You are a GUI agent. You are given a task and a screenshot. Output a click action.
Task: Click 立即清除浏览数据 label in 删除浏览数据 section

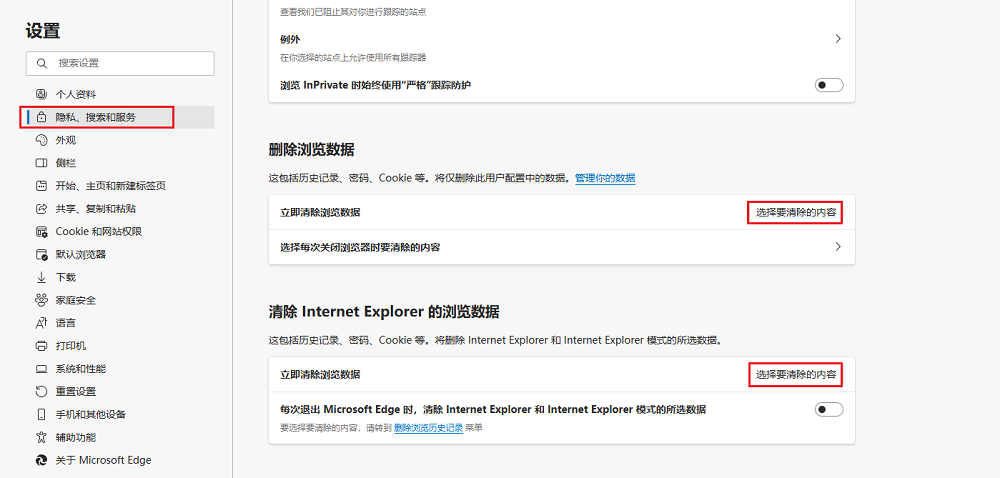(320, 212)
